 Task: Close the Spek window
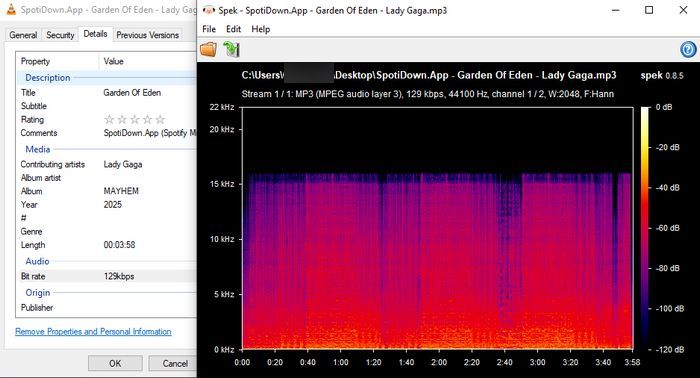click(683, 10)
